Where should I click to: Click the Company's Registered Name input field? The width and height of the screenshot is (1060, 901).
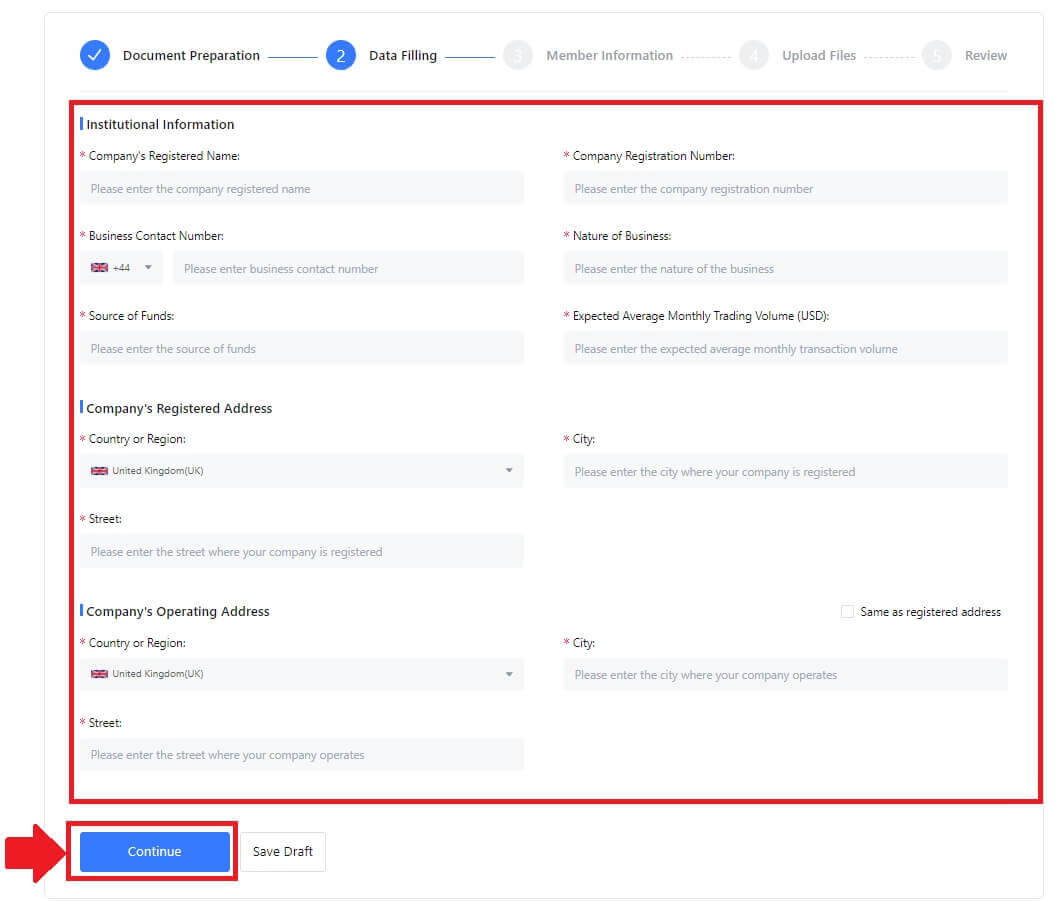pos(305,187)
